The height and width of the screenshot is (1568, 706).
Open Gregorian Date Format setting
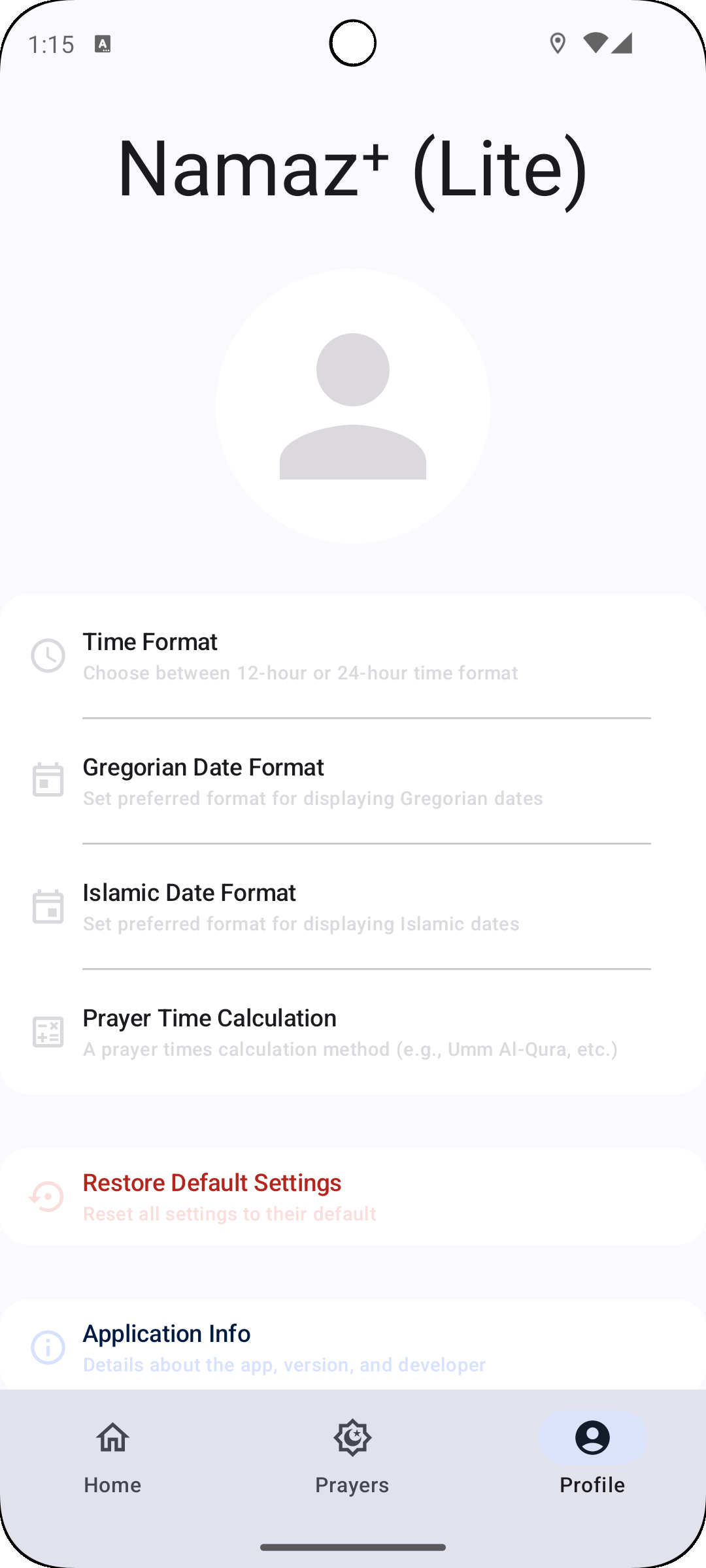353,781
